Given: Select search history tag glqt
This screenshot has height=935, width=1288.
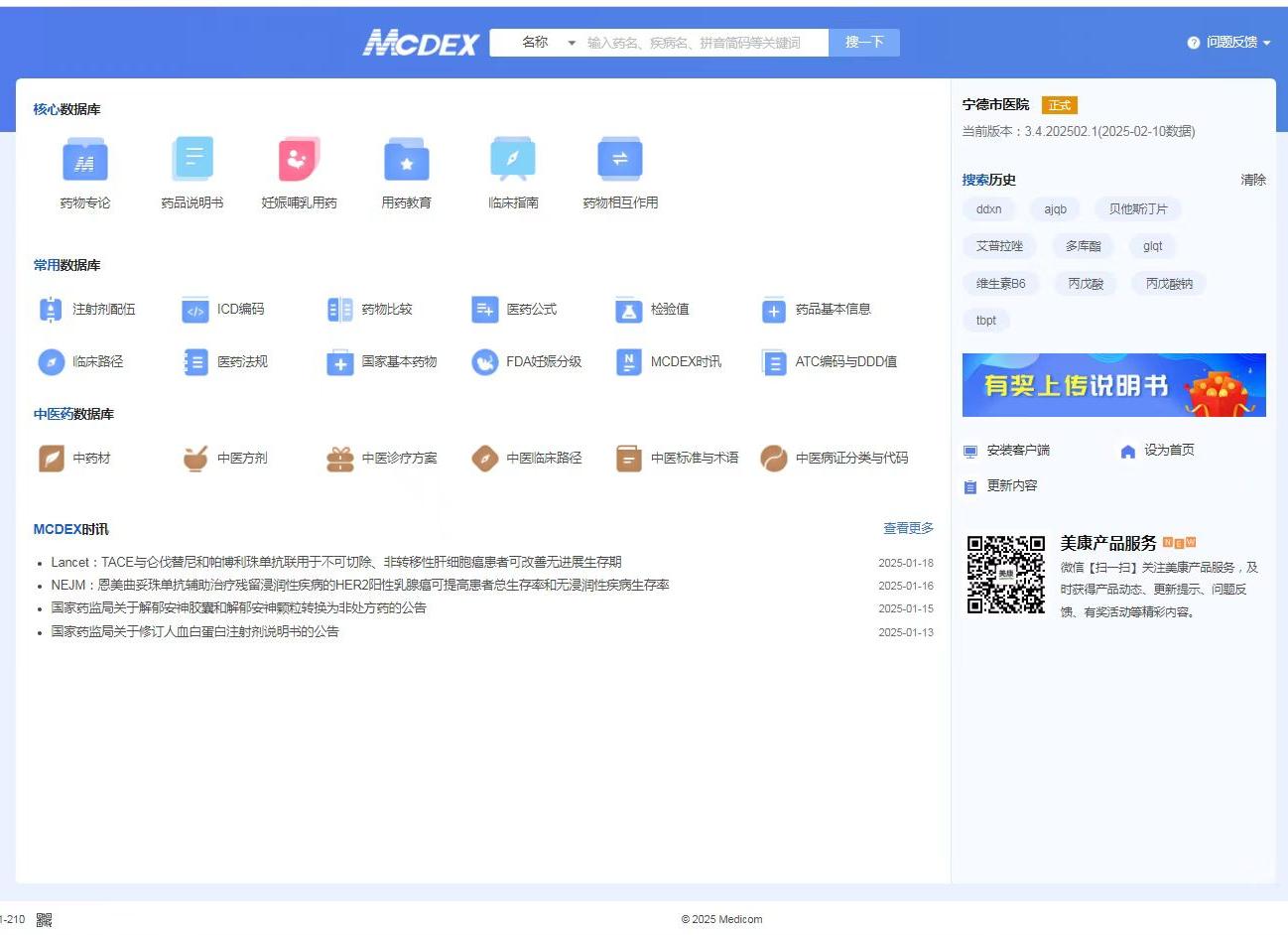Looking at the screenshot, I should click(x=1153, y=246).
